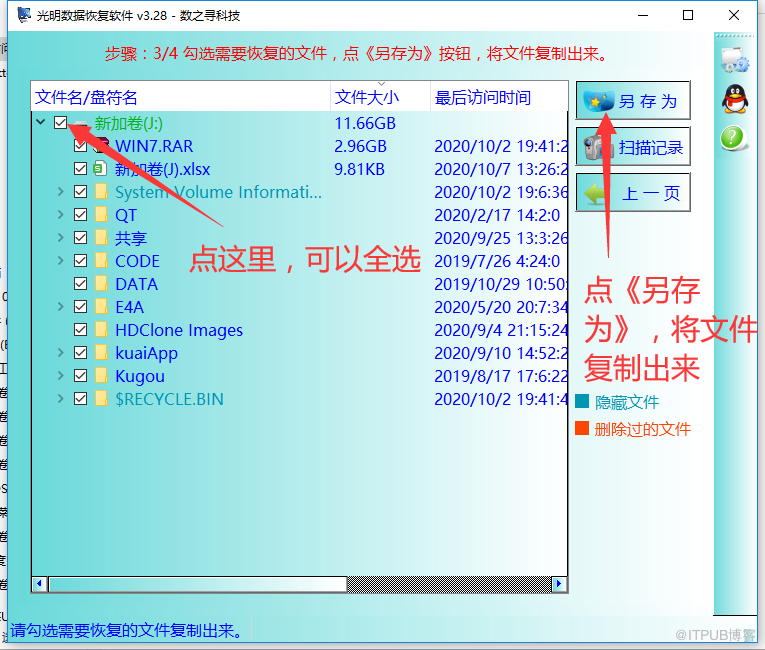Uncheck the DATA folder checkbox
The height and width of the screenshot is (650, 765).
pyautogui.click(x=81, y=284)
